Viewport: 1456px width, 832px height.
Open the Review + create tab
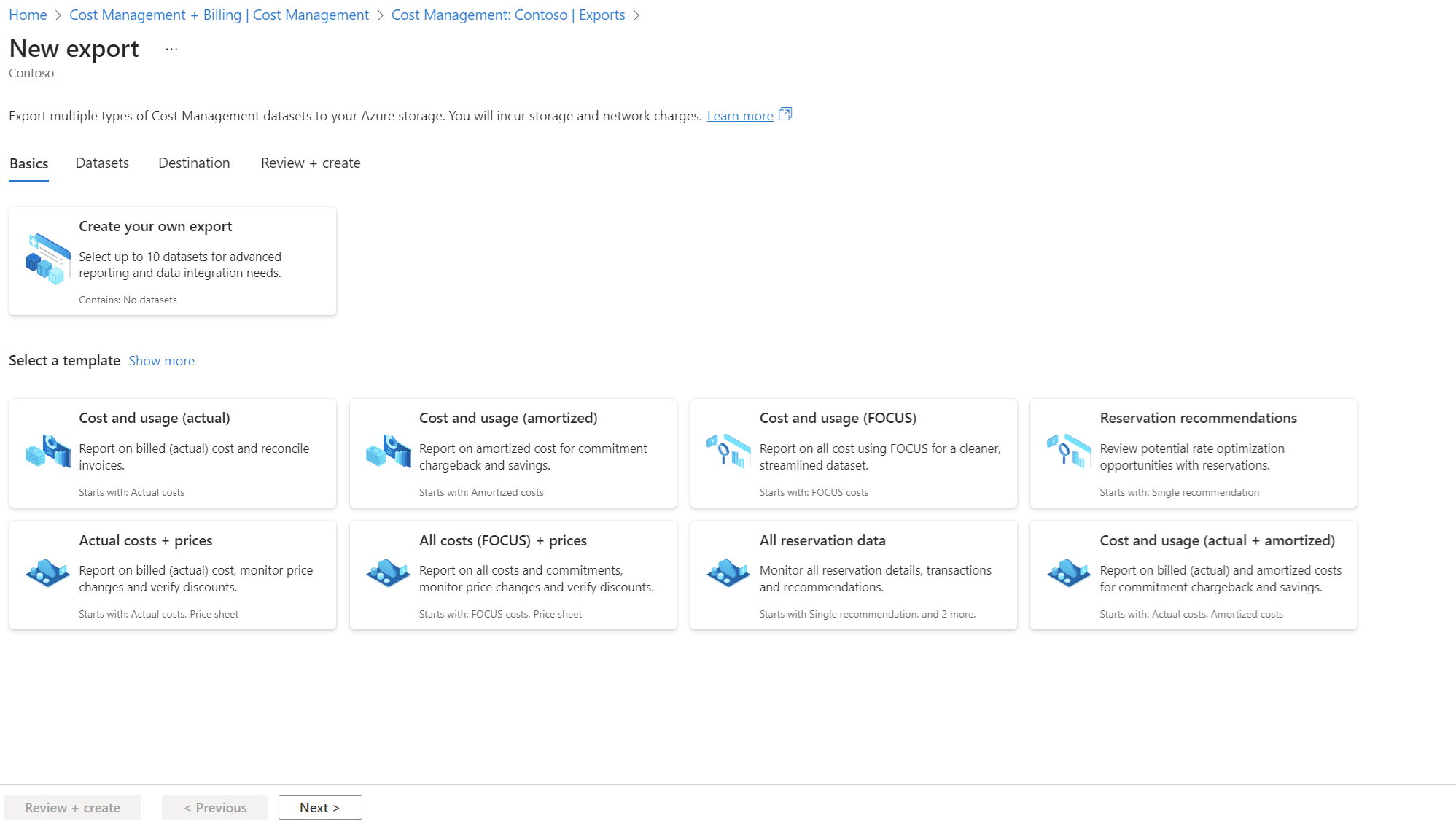[x=311, y=163]
